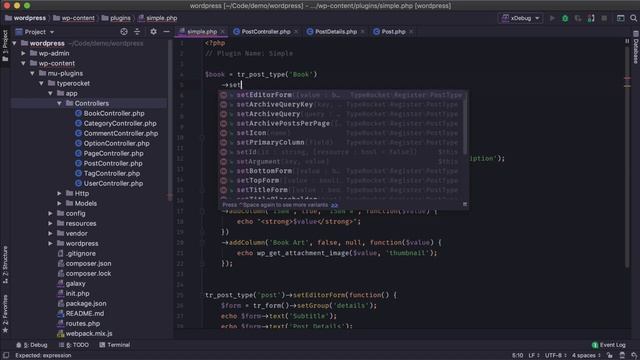
Task: Click the project structure layout icon
Action: click(620, 18)
